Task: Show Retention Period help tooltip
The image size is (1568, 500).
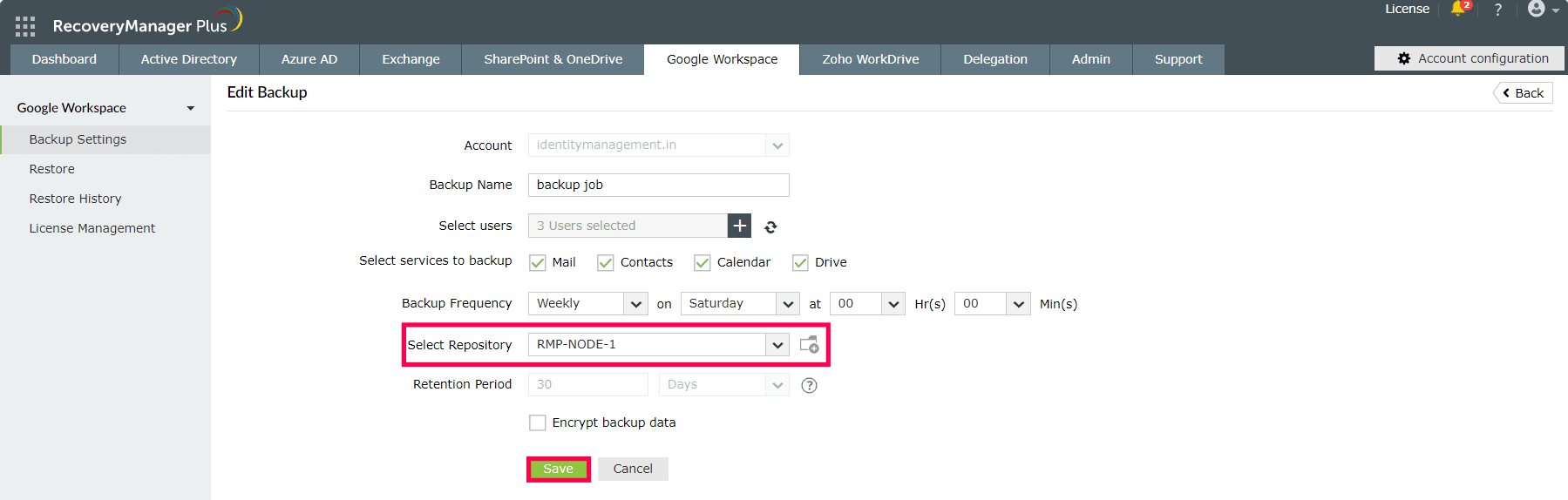Action: click(809, 385)
